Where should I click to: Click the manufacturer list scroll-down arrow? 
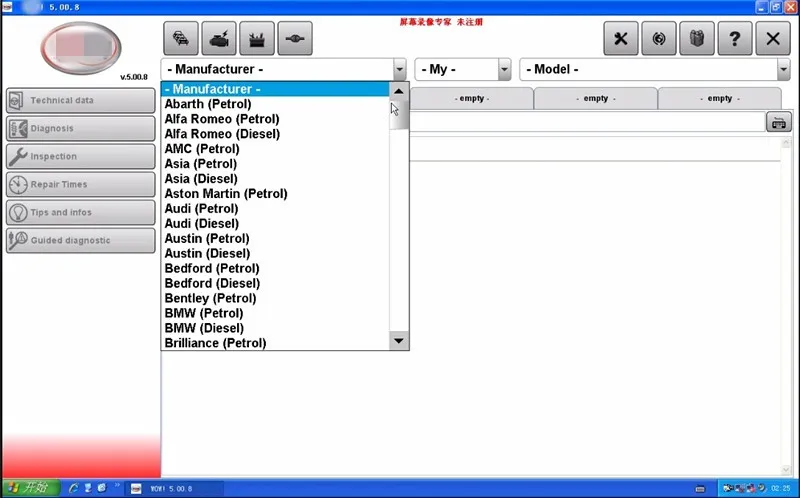click(399, 340)
